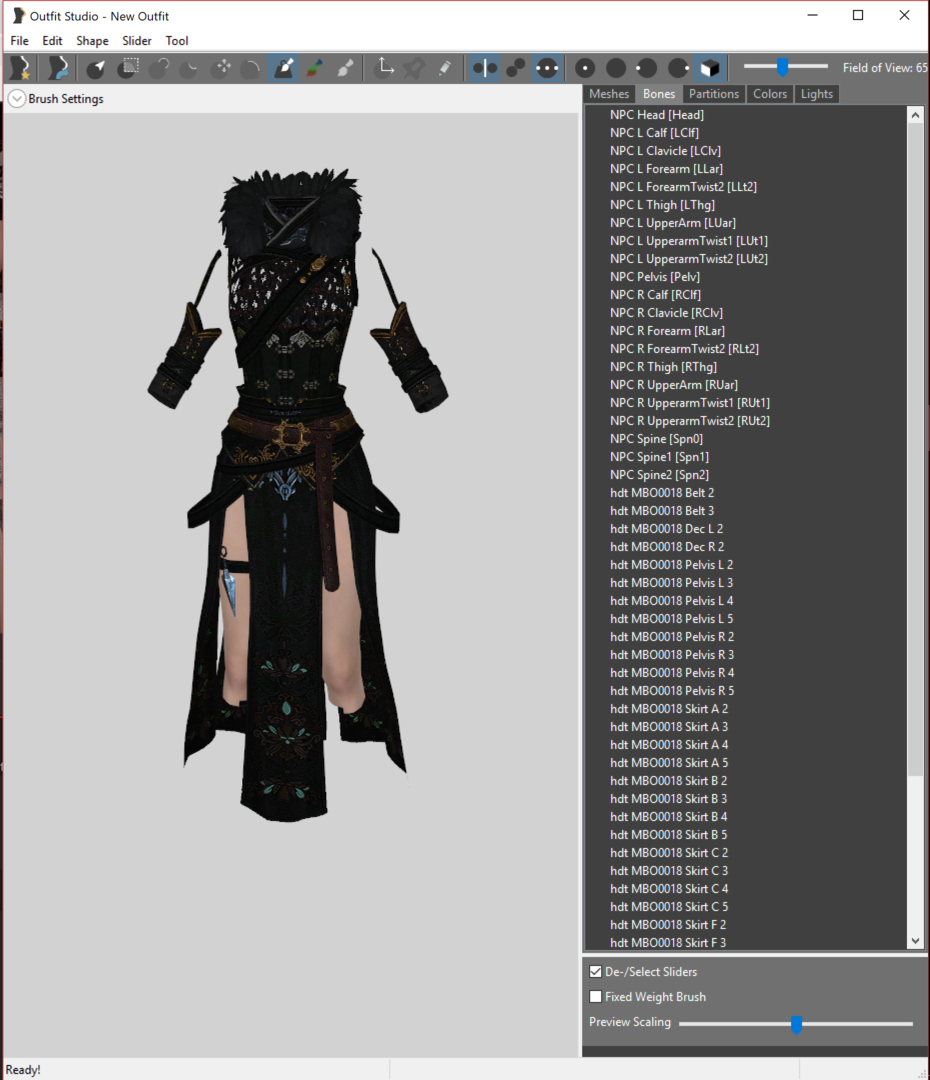Select bone 'NPC Head [Head]'
The width and height of the screenshot is (930, 1080).
click(x=657, y=115)
